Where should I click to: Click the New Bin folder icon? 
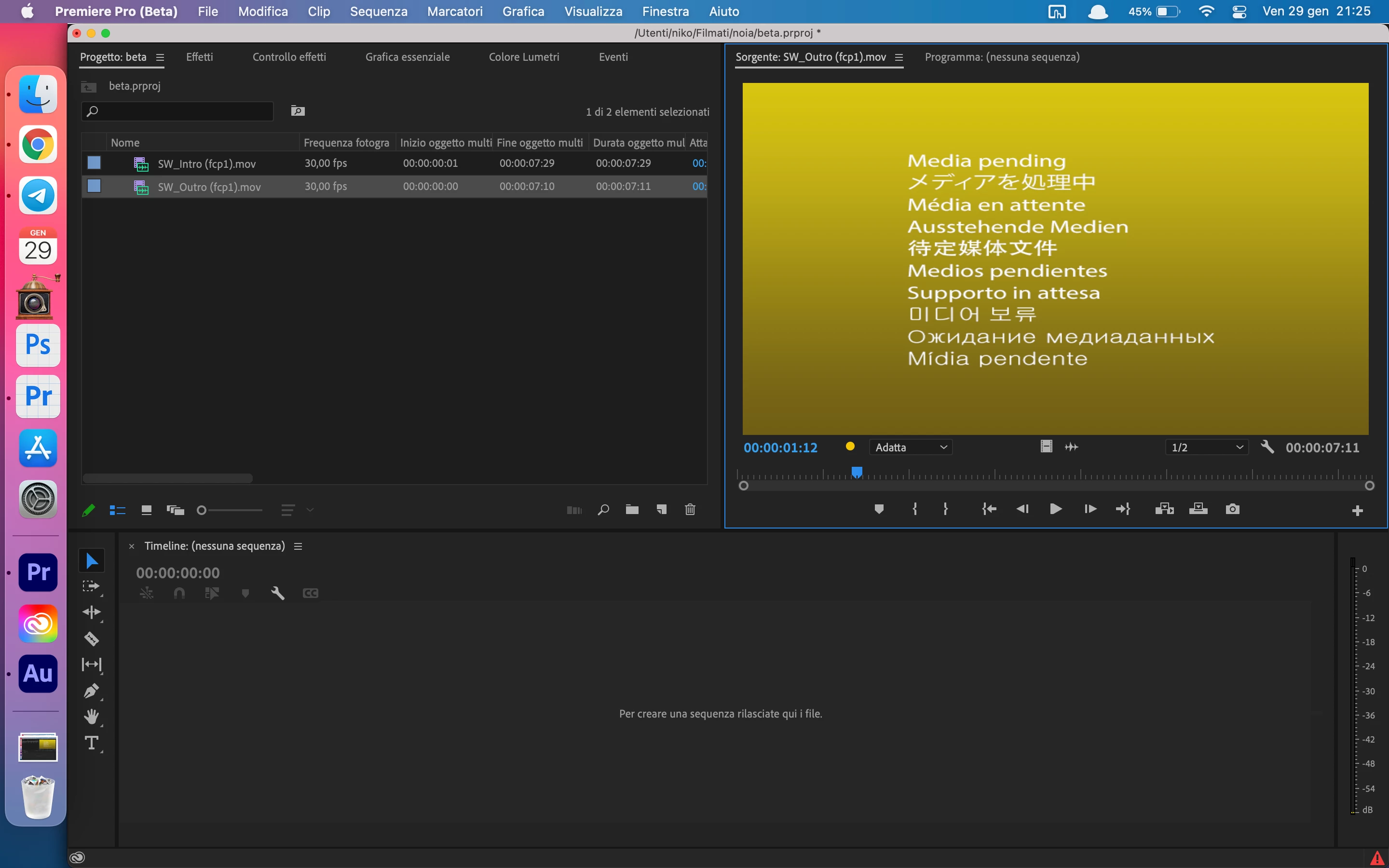coord(632,510)
